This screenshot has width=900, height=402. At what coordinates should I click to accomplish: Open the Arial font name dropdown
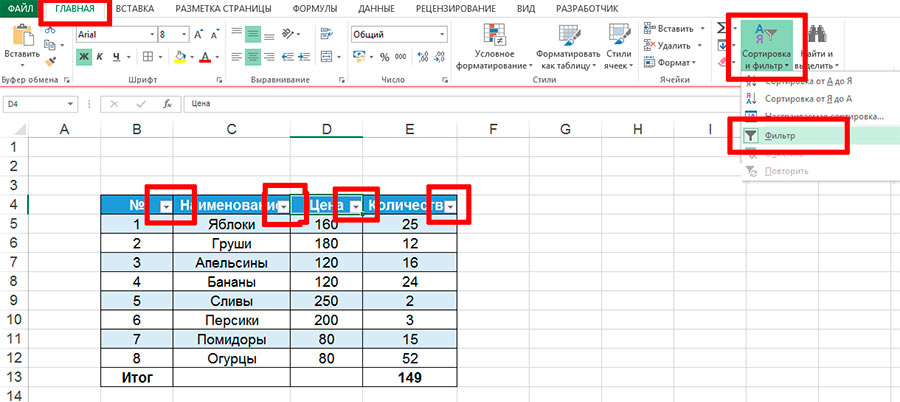(150, 34)
